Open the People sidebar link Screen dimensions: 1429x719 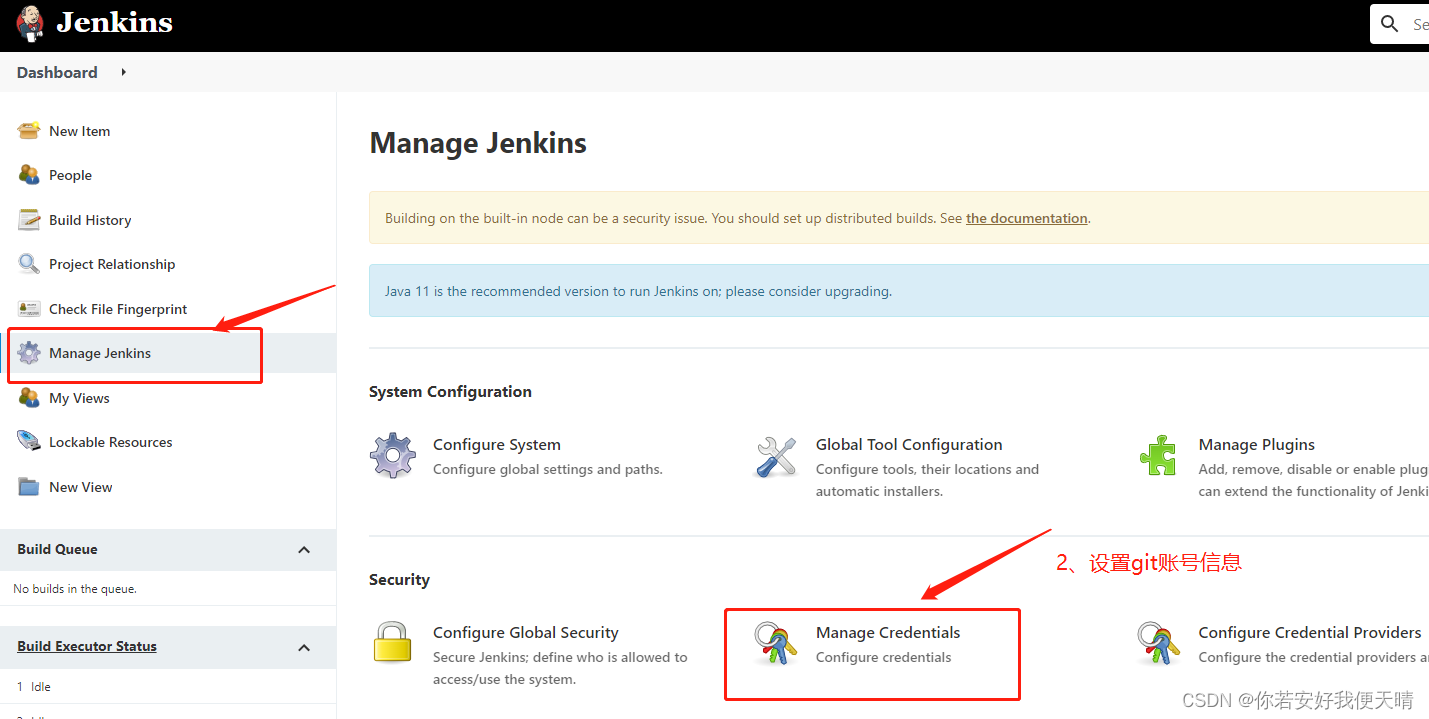point(70,175)
